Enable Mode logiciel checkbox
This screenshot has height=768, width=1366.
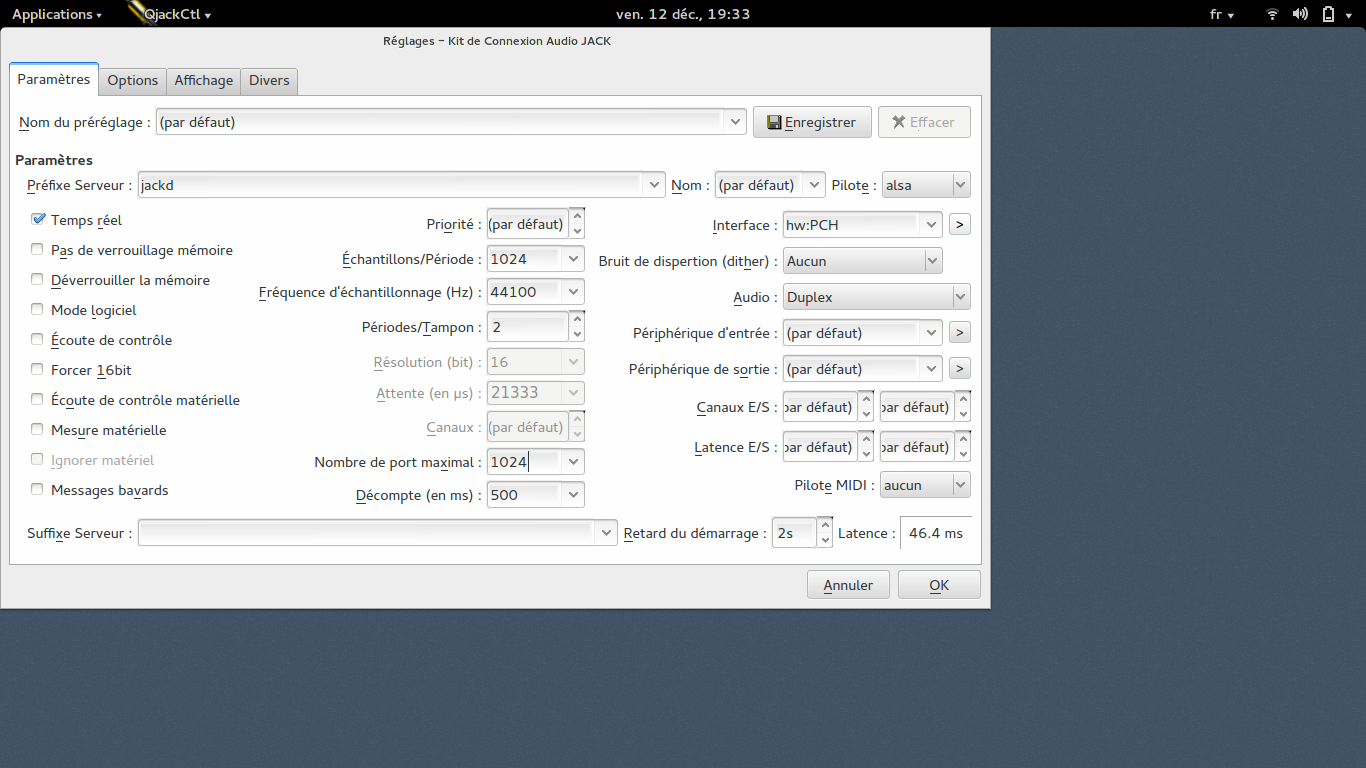38,310
